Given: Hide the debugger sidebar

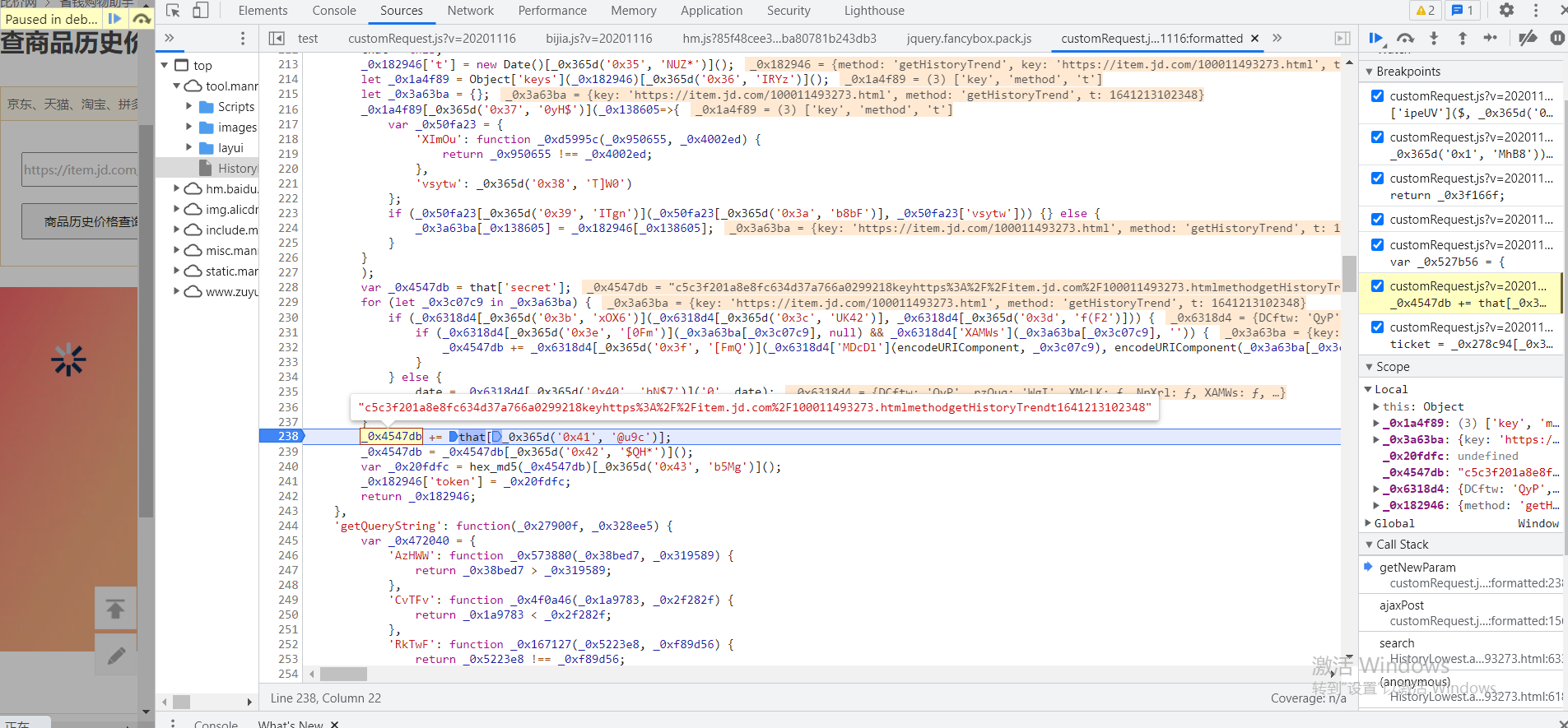Looking at the screenshot, I should pos(1342,38).
